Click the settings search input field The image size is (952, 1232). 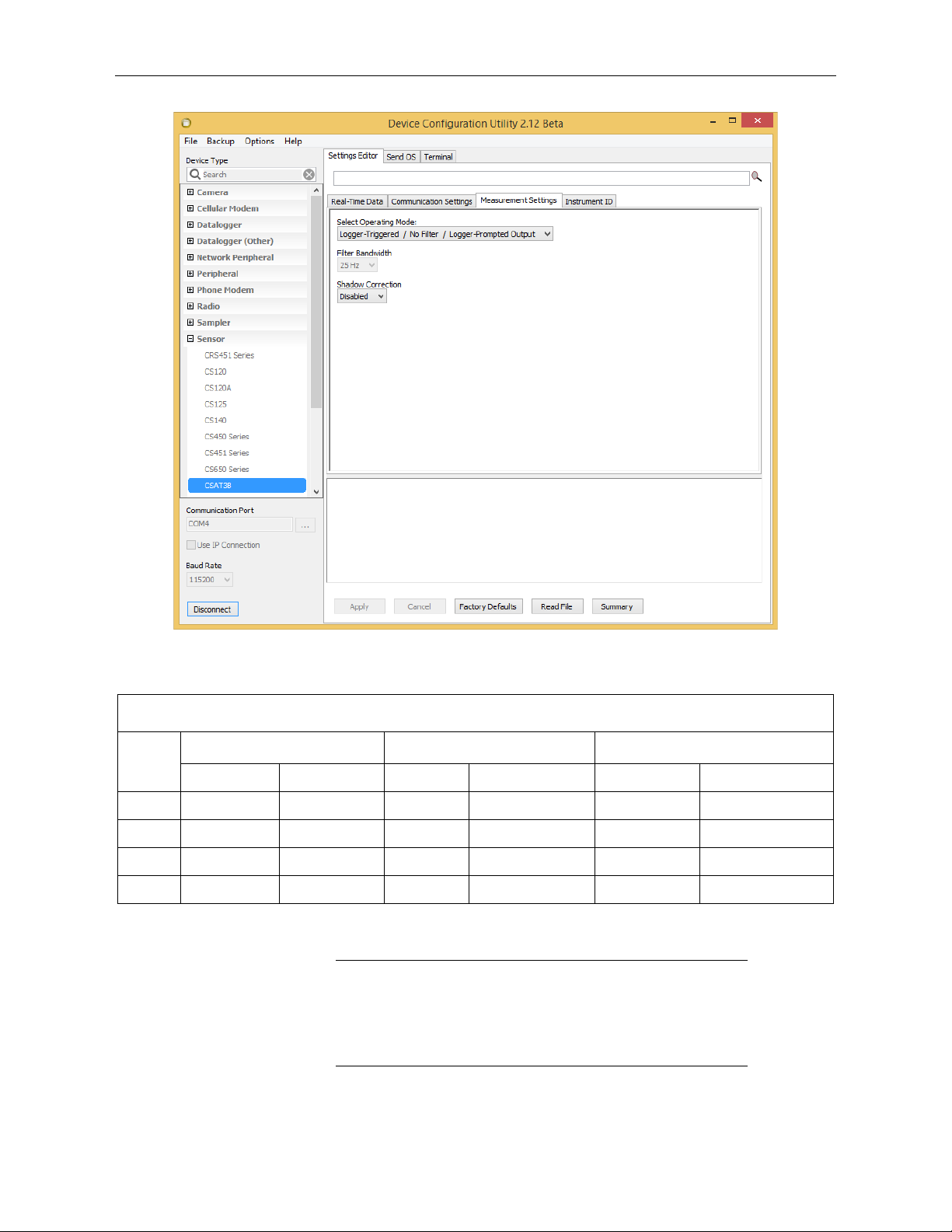[x=541, y=178]
